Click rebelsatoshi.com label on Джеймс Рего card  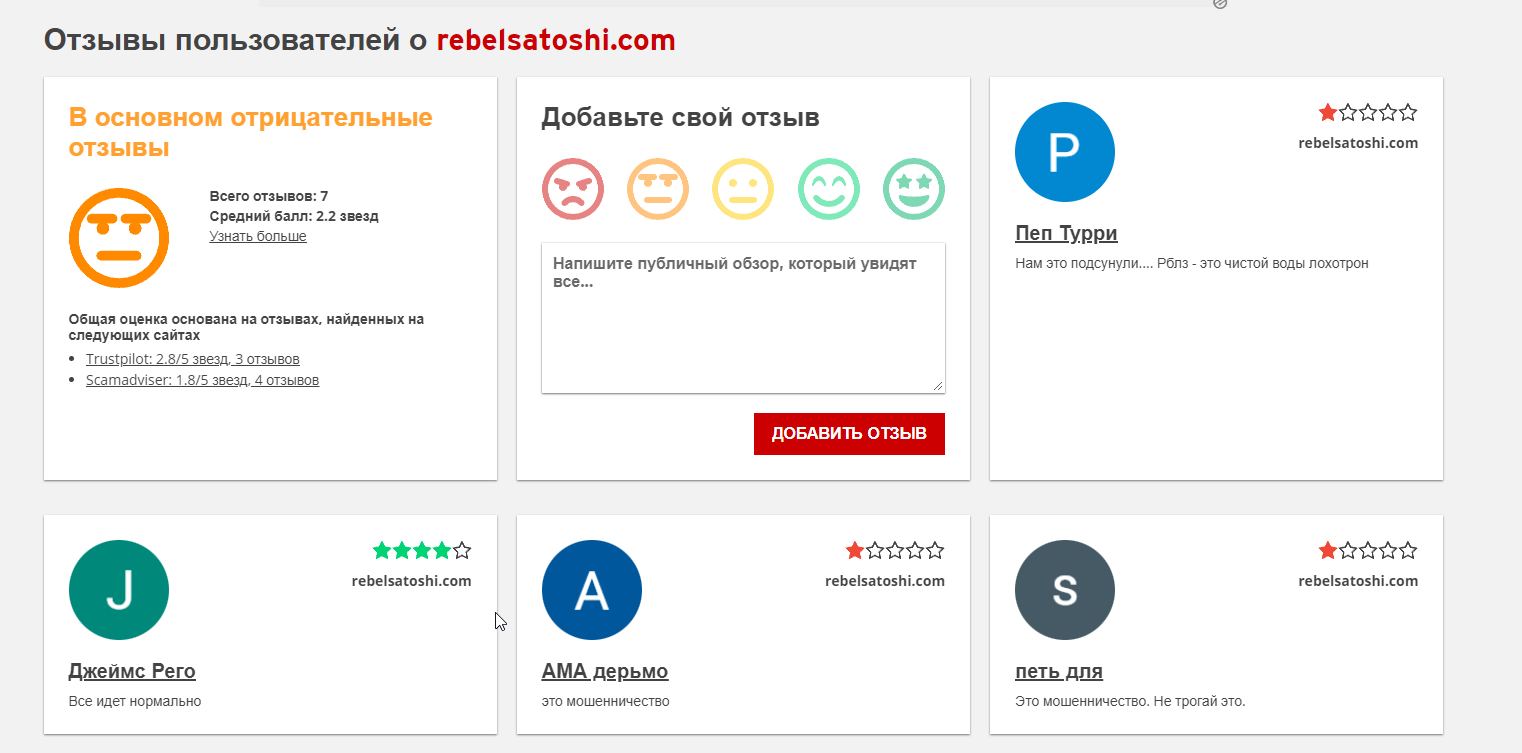coord(412,580)
